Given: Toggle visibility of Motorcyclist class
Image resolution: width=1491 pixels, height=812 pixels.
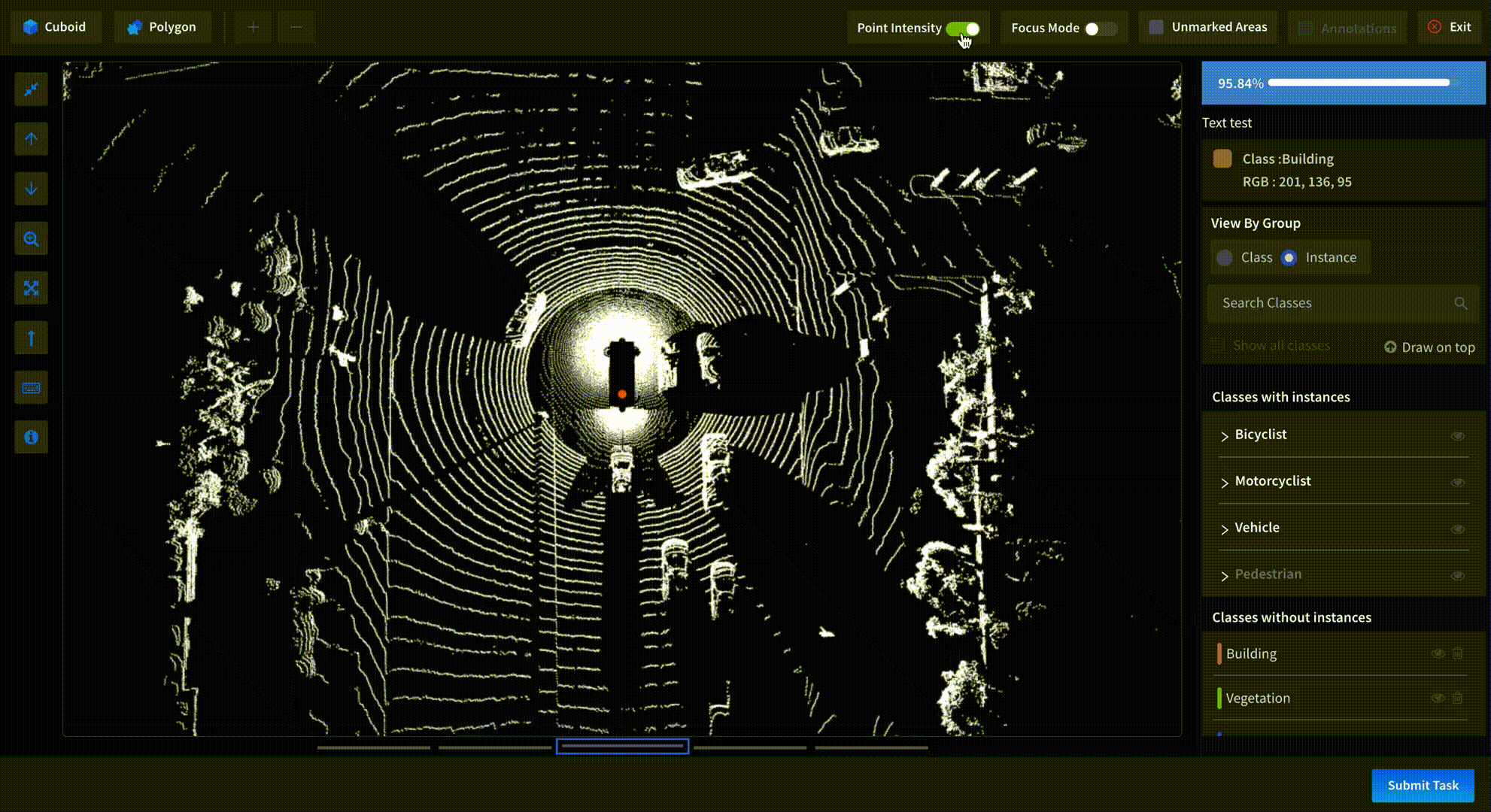Looking at the screenshot, I should coord(1457,483).
